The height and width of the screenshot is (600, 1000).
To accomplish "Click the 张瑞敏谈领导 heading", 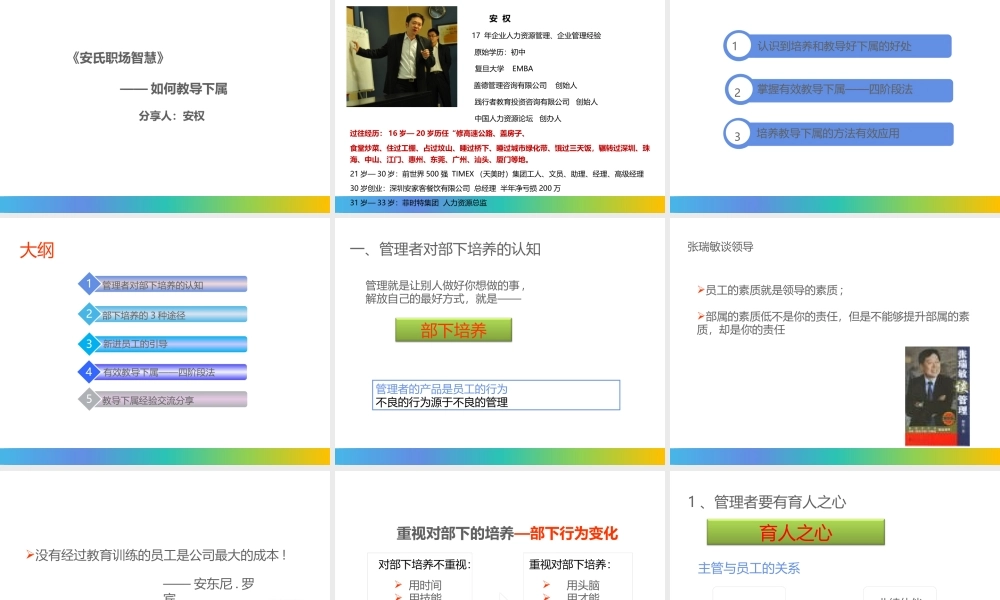I will 720,247.
